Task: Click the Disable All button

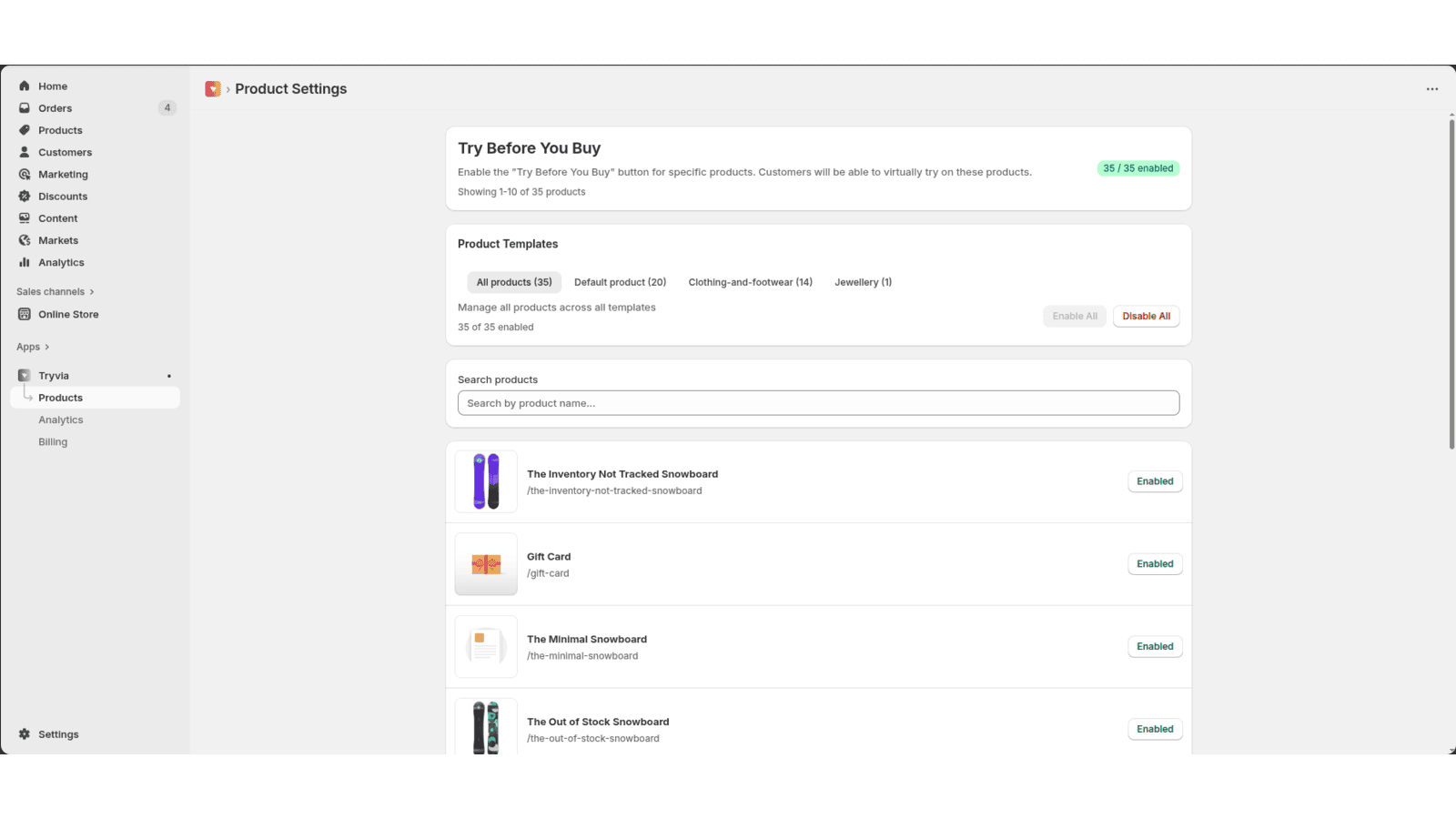Action: (1146, 316)
